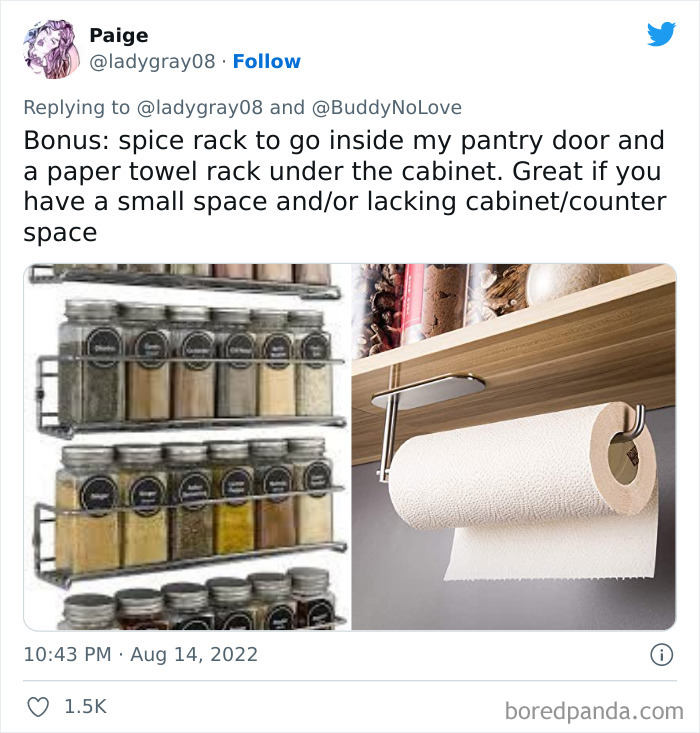Follow the ladygray08 account
700x733 pixels.
(x=267, y=61)
